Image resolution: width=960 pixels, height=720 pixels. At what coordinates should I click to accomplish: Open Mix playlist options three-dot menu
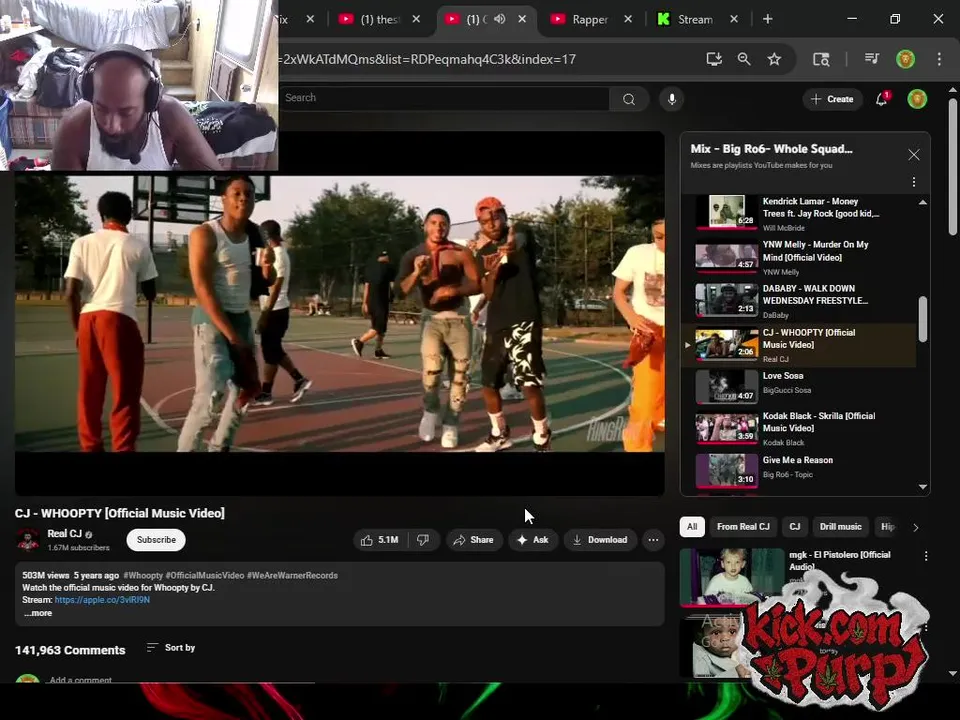(913, 182)
